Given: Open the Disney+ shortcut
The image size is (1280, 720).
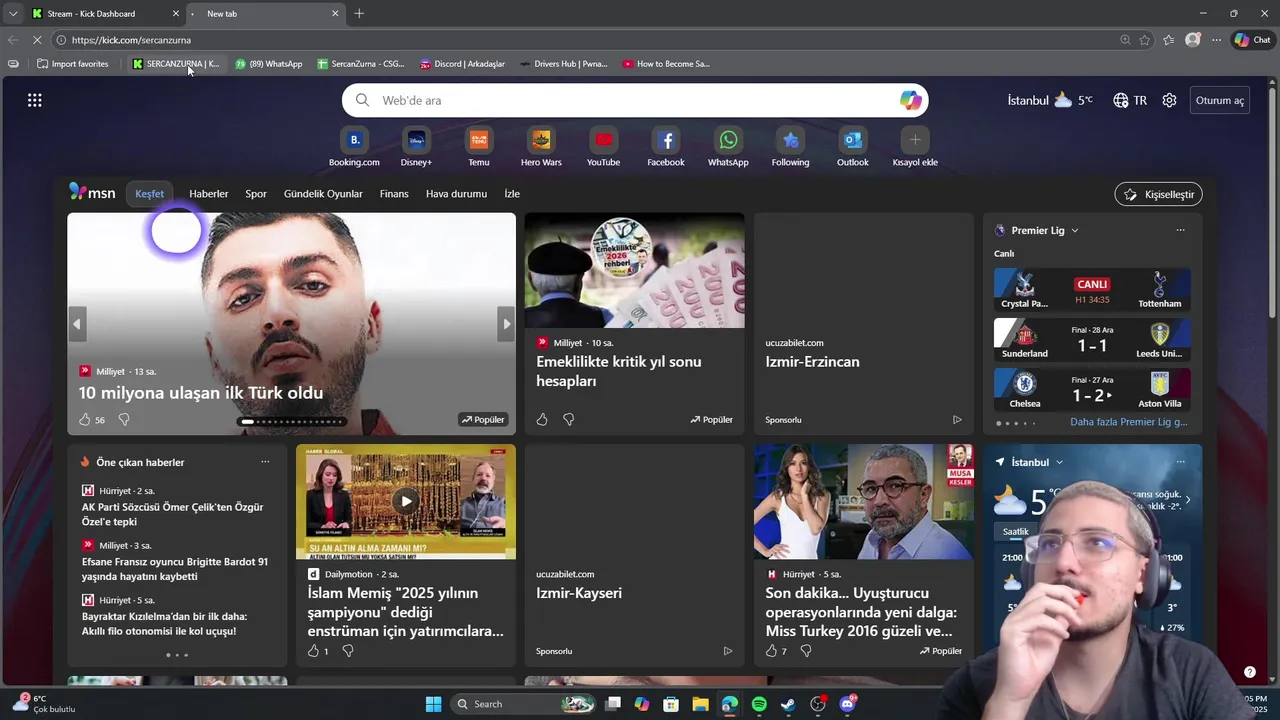Looking at the screenshot, I should (416, 146).
